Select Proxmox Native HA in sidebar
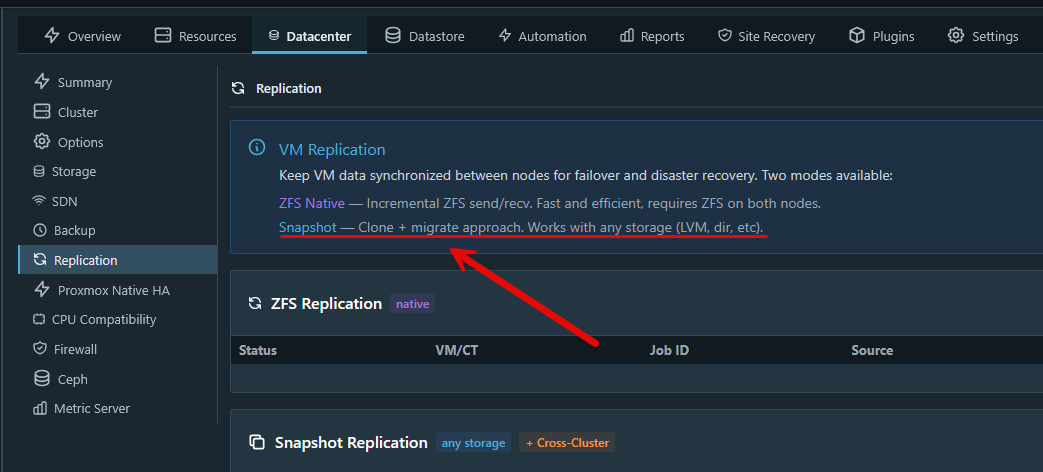 point(113,290)
